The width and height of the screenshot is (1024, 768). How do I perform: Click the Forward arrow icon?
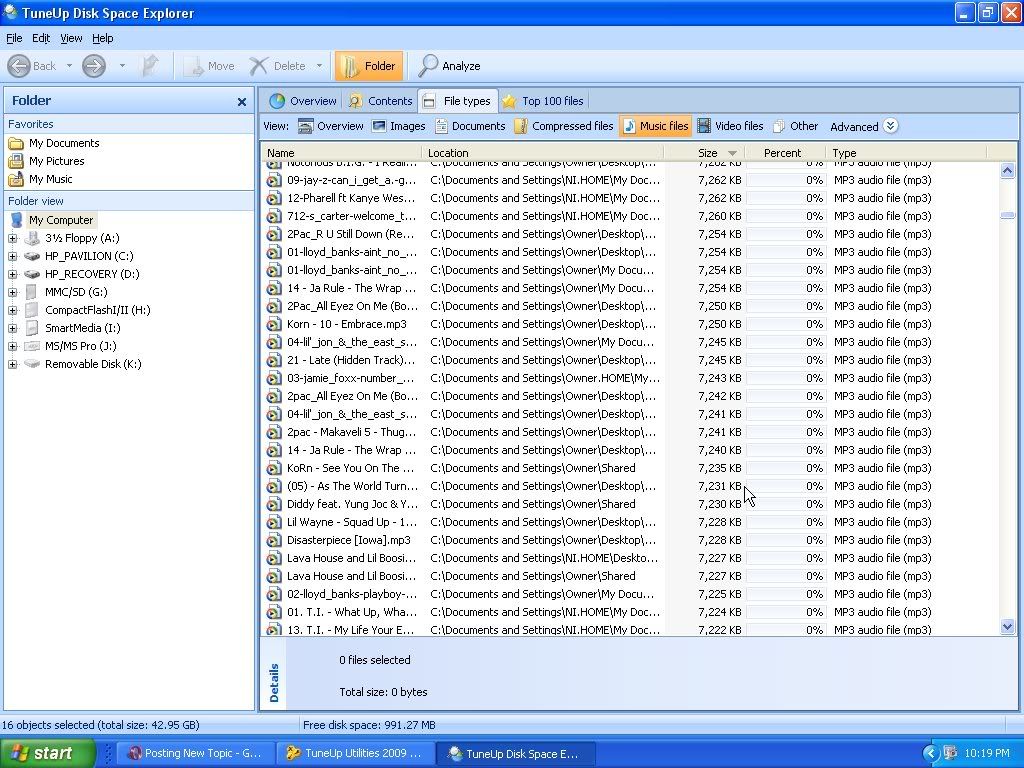click(x=94, y=66)
